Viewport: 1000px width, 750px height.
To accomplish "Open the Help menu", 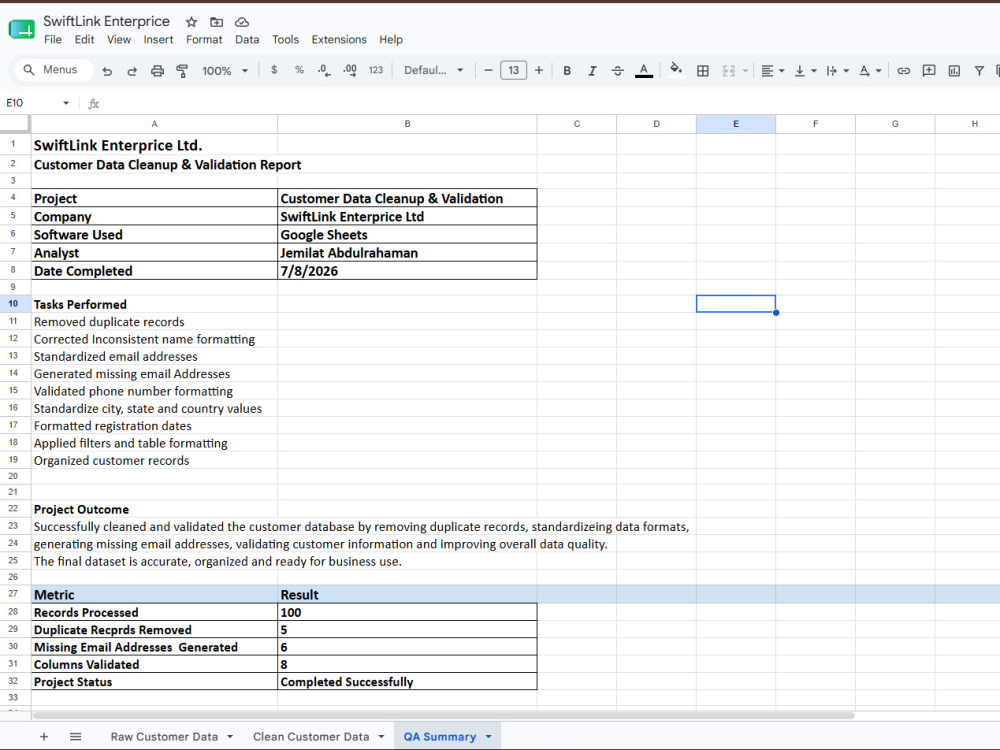I will pyautogui.click(x=391, y=40).
